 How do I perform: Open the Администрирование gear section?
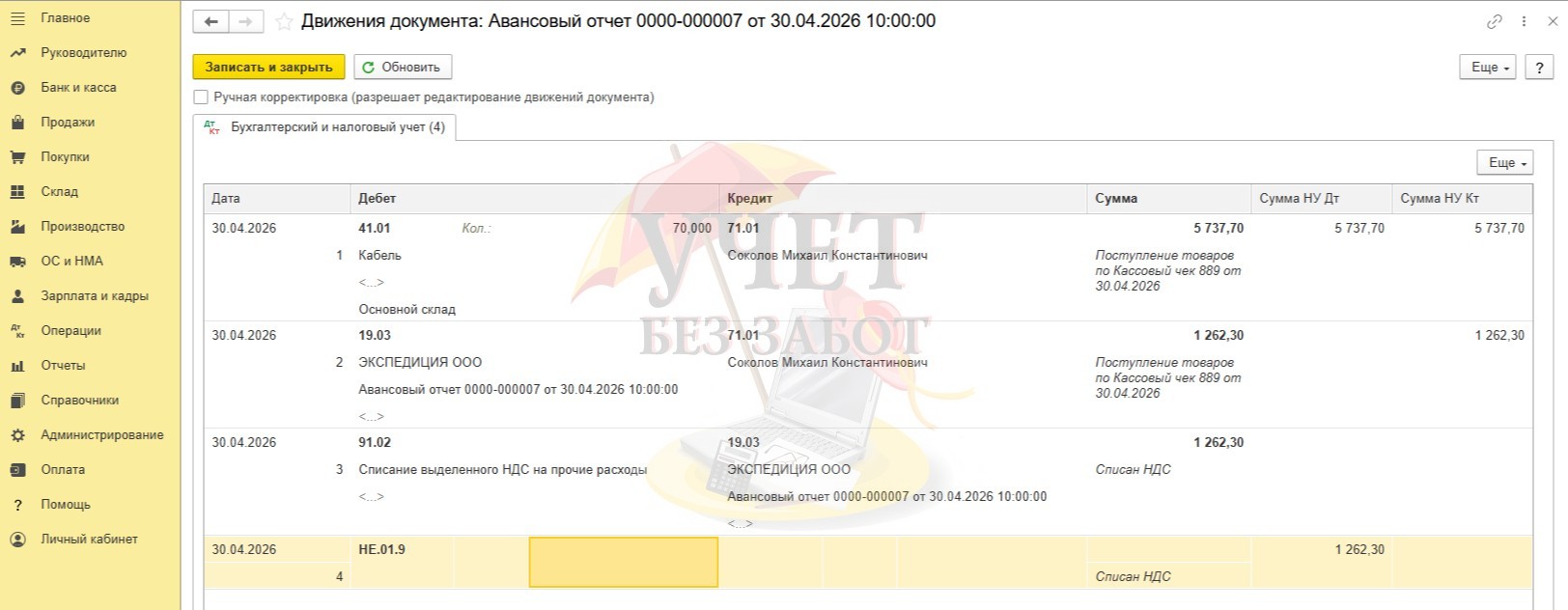click(x=101, y=435)
